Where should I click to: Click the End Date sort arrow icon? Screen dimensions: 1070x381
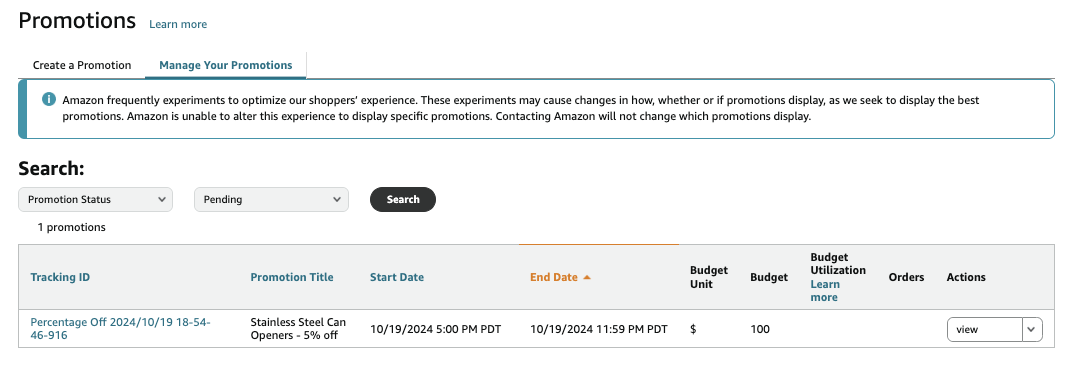(587, 277)
